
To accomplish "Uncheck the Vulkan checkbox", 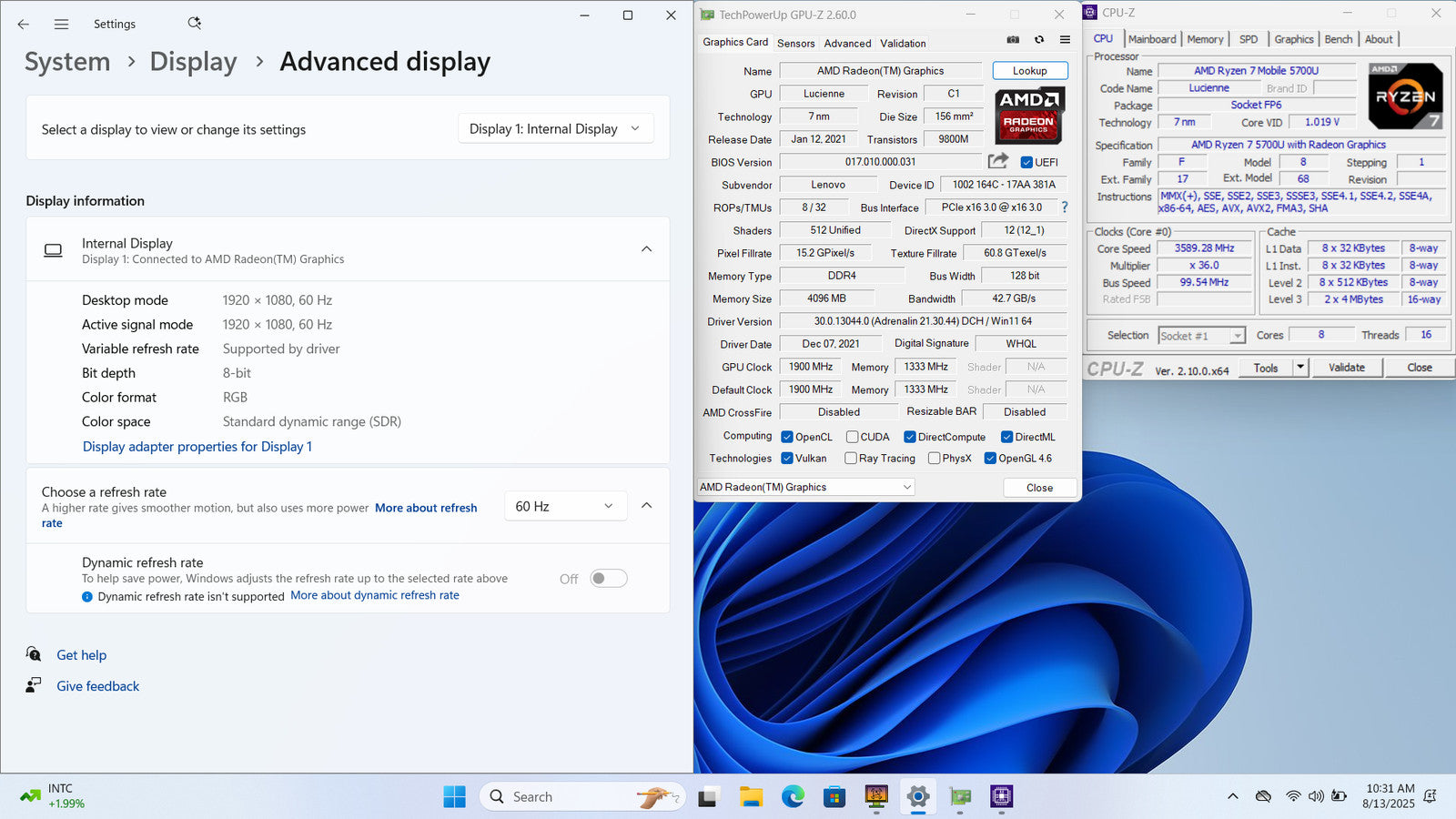I will 787,459.
